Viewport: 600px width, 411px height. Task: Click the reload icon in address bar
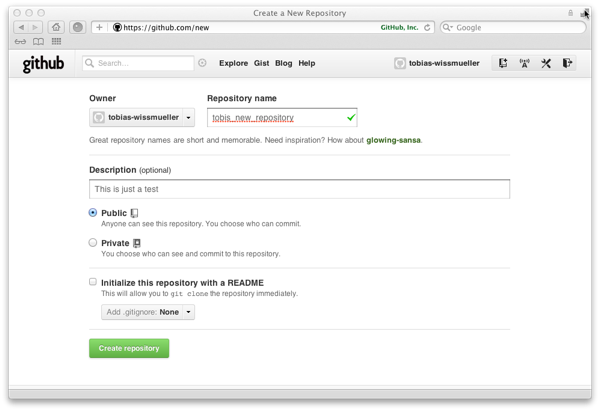(x=428, y=27)
